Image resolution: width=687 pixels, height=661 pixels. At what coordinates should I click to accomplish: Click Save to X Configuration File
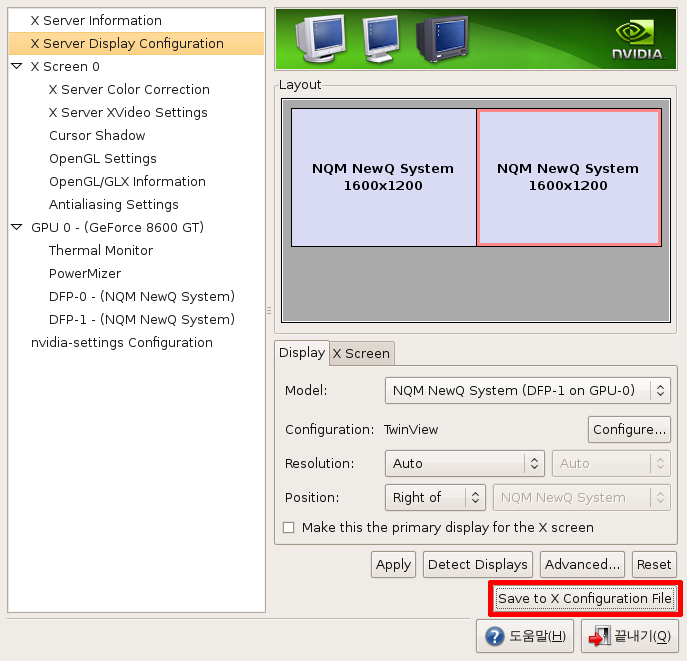pyautogui.click(x=585, y=599)
